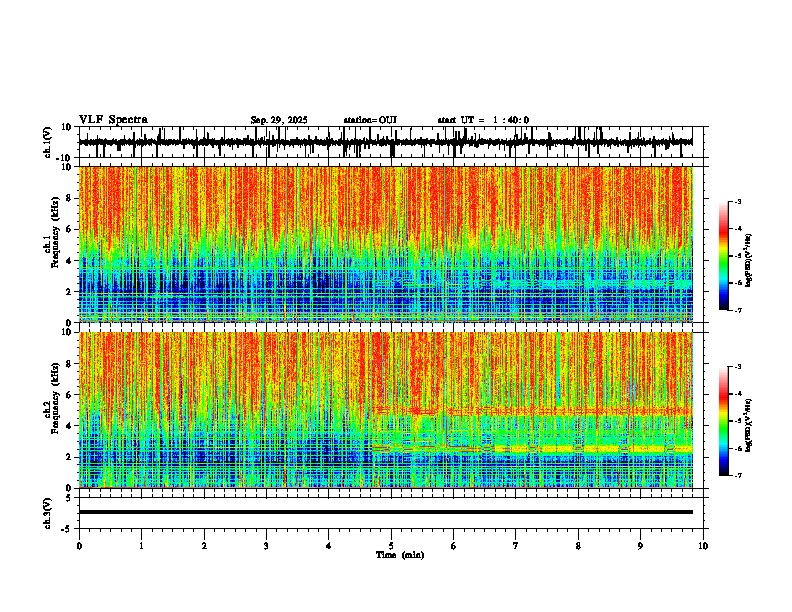
Task: Click the "VLF Spectra" plot title
Action: click(113, 120)
